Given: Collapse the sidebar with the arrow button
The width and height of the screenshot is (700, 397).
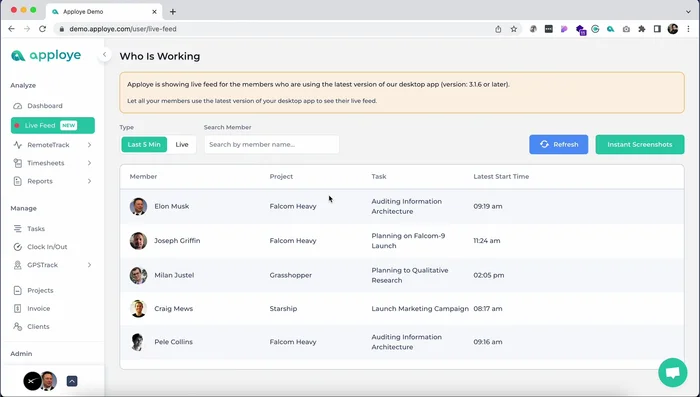Looking at the screenshot, I should pyautogui.click(x=104, y=55).
